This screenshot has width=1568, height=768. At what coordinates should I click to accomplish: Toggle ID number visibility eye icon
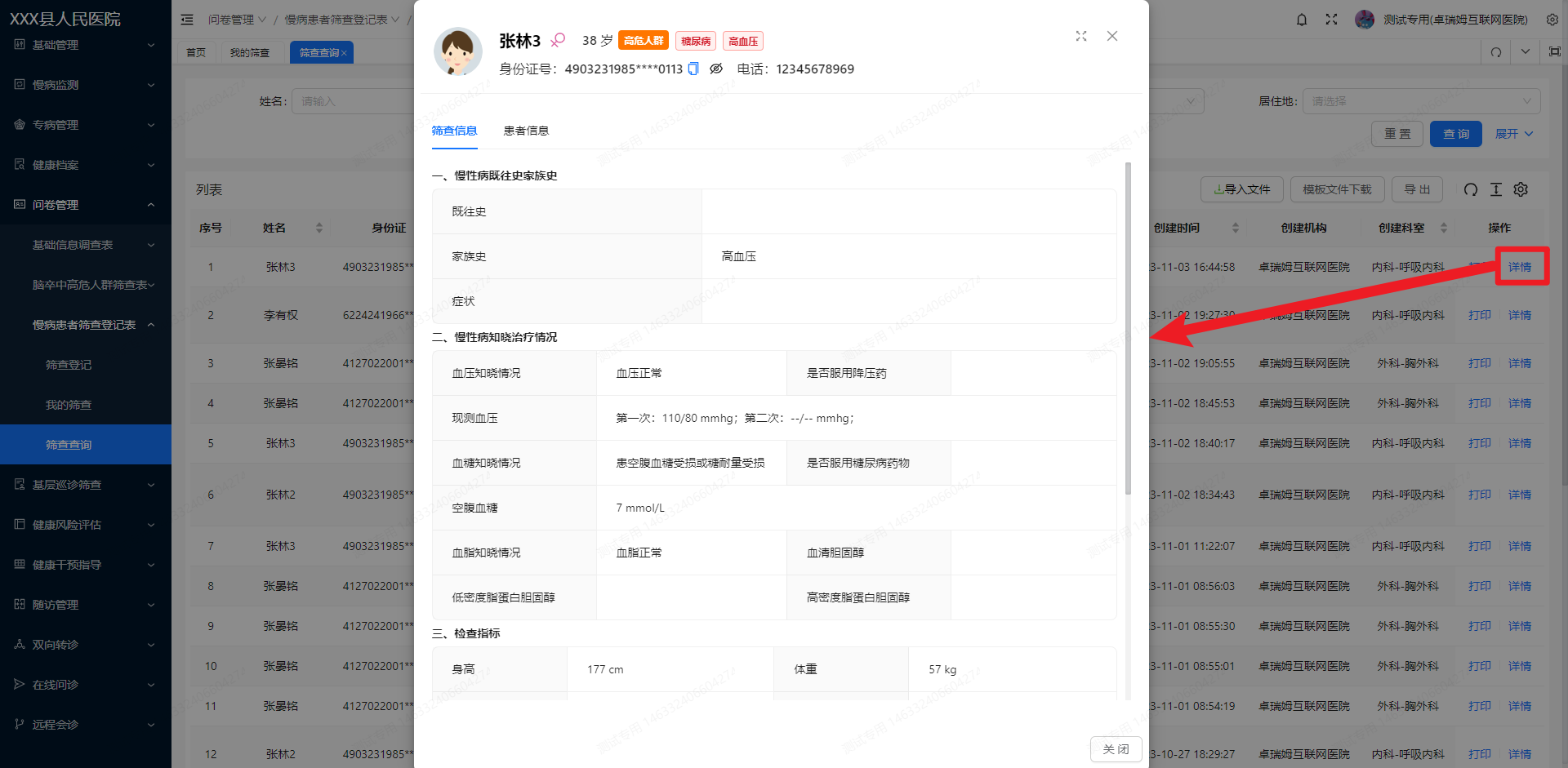(x=716, y=69)
